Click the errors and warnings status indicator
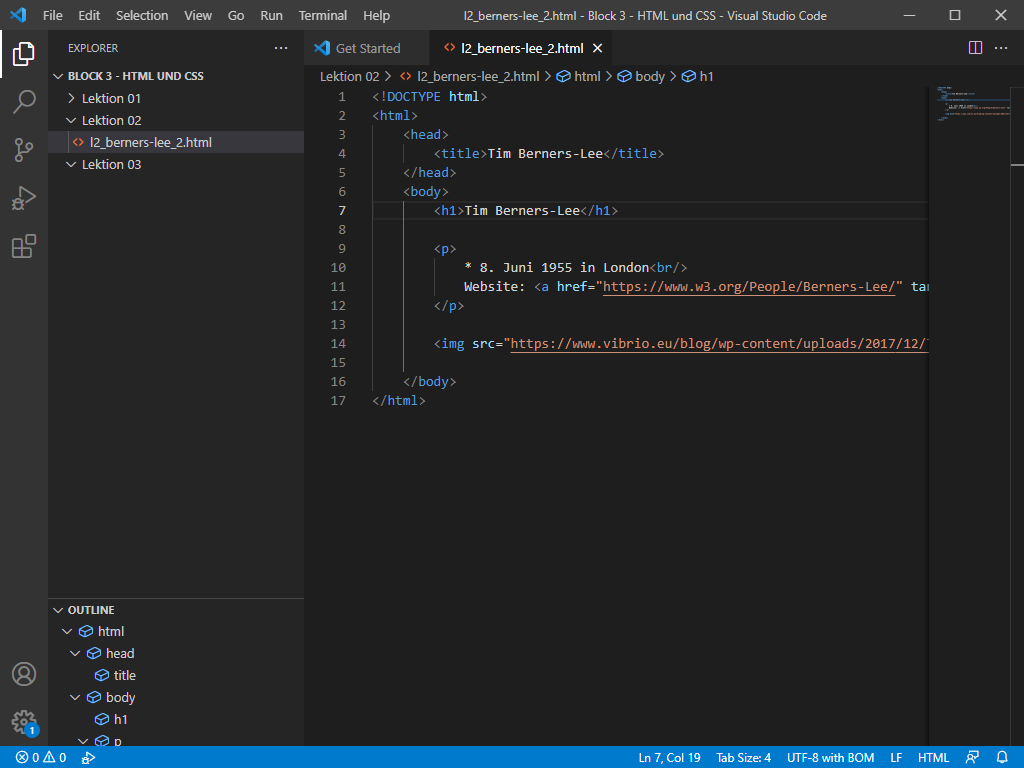 (x=41, y=758)
